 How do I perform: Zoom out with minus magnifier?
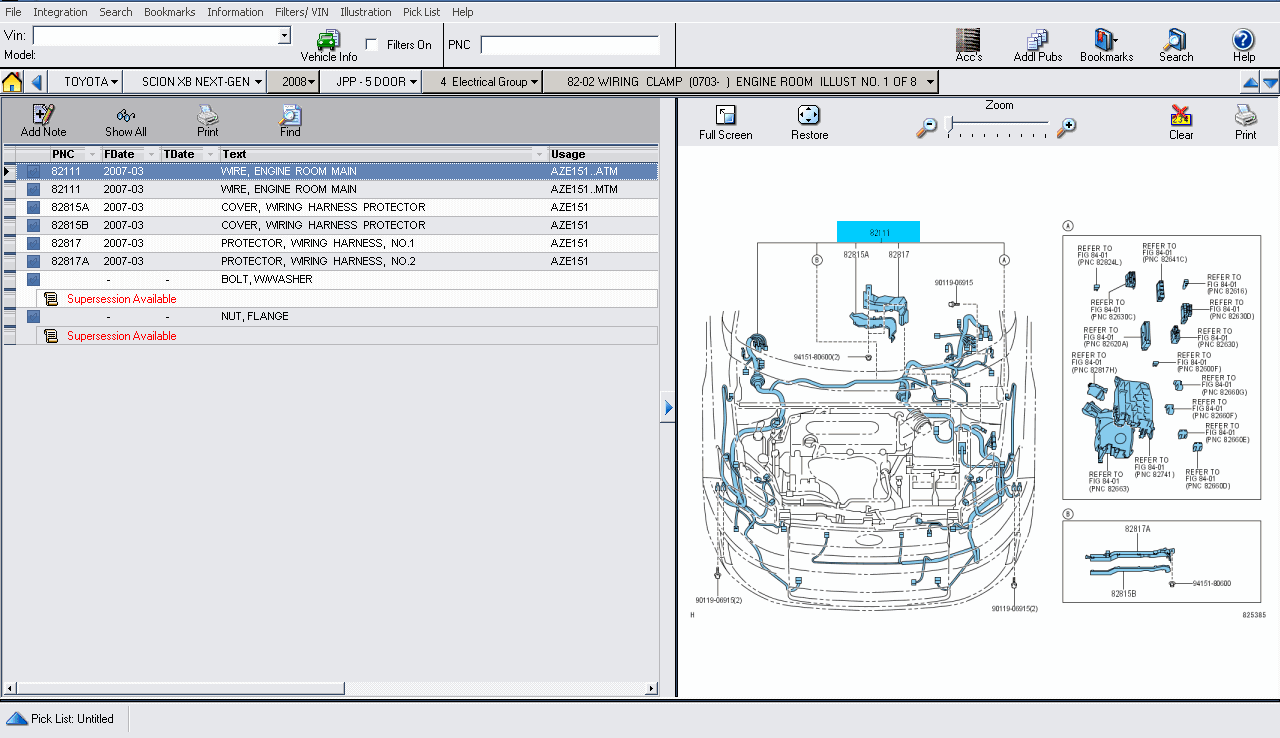[927, 127]
